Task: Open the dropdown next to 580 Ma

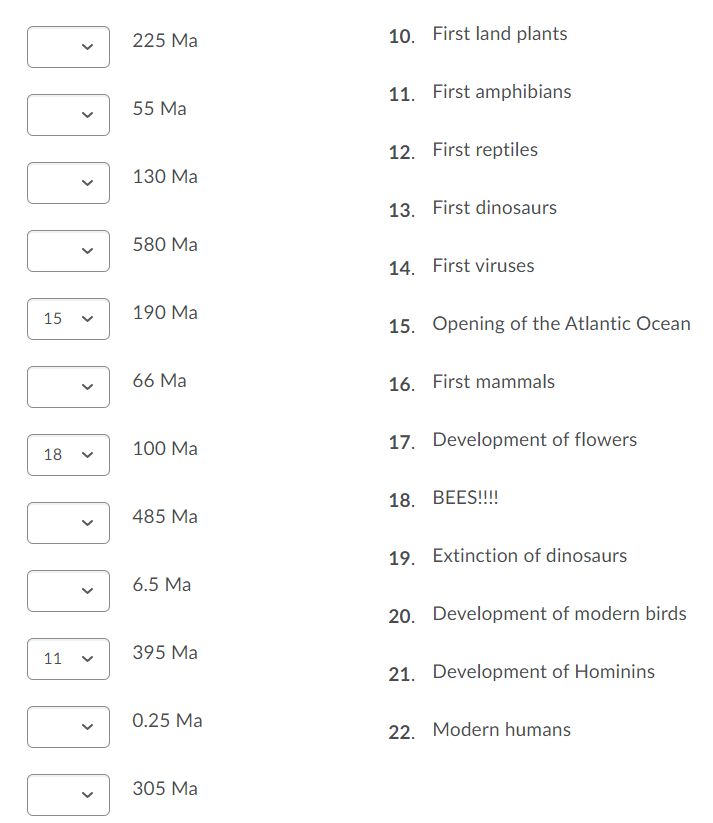Action: click(x=68, y=251)
